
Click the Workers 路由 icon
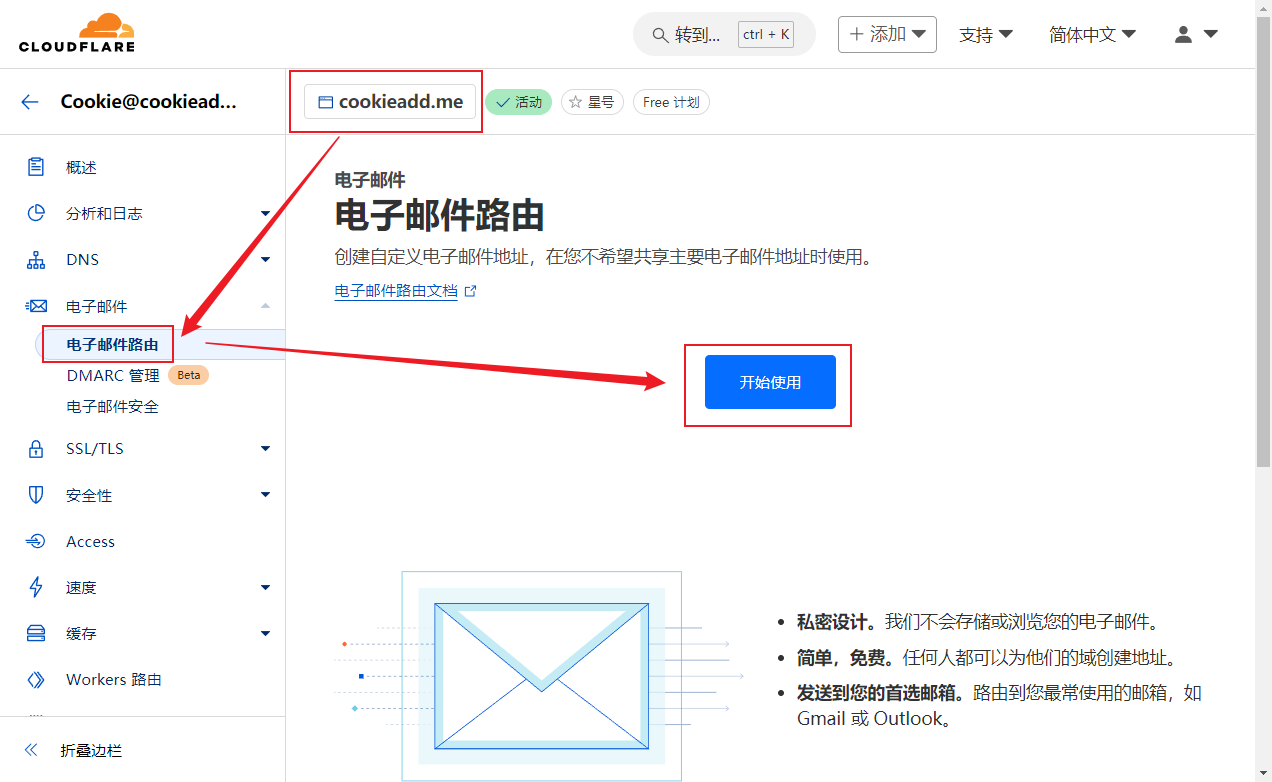pos(36,680)
